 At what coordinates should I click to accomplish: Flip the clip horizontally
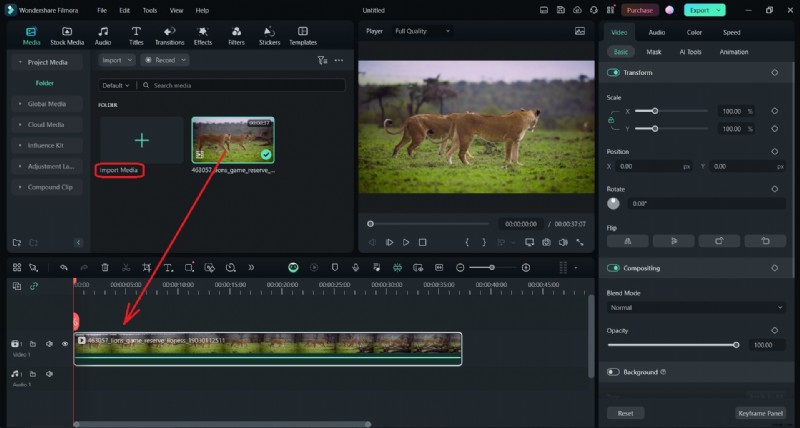point(628,241)
